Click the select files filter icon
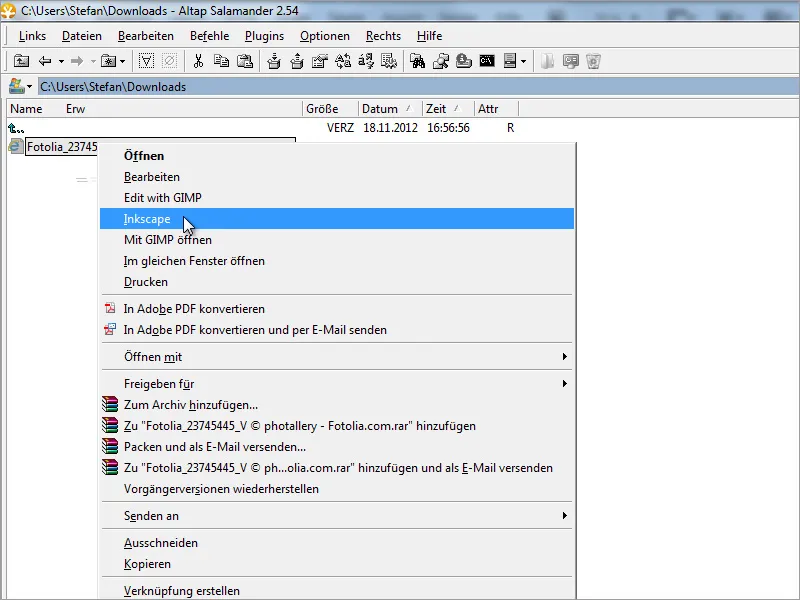The image size is (800, 600). (146, 61)
